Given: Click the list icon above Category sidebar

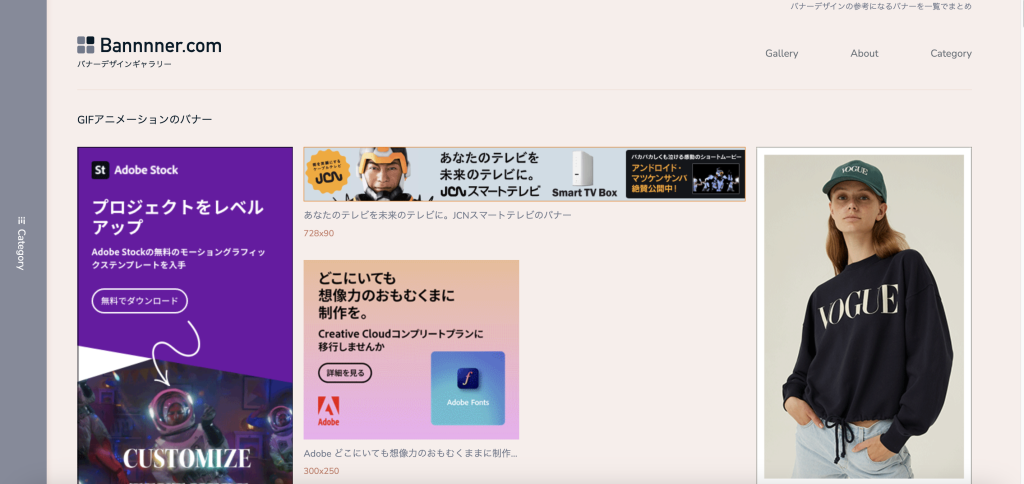Looking at the screenshot, I should (21, 221).
